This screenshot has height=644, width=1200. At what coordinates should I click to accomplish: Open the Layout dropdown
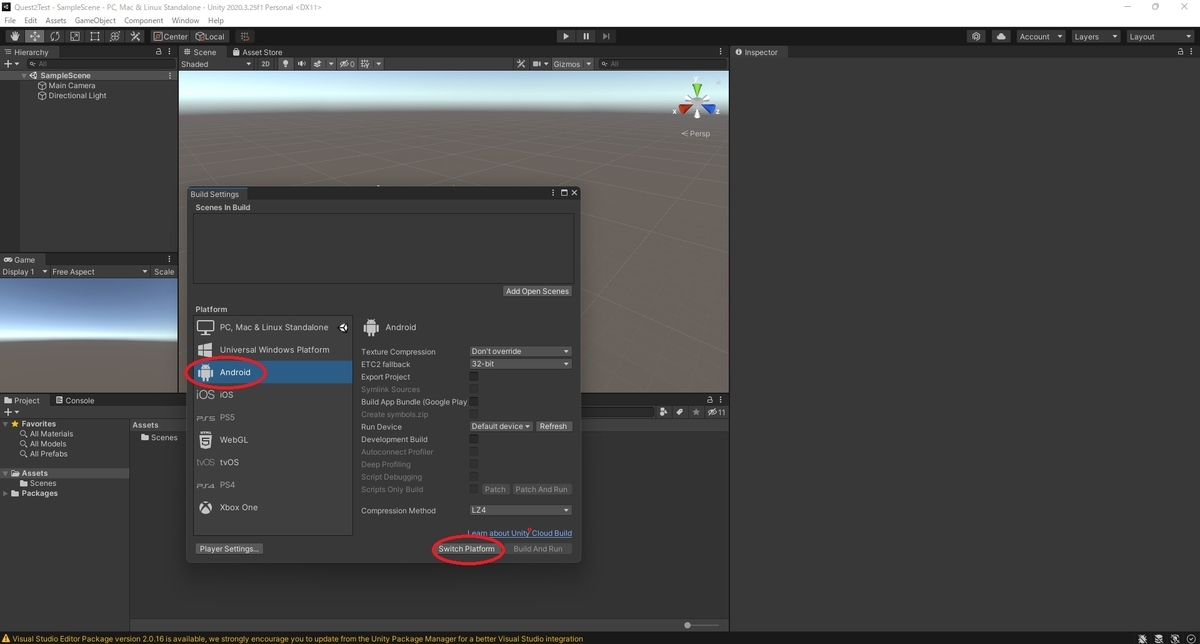pos(1159,36)
